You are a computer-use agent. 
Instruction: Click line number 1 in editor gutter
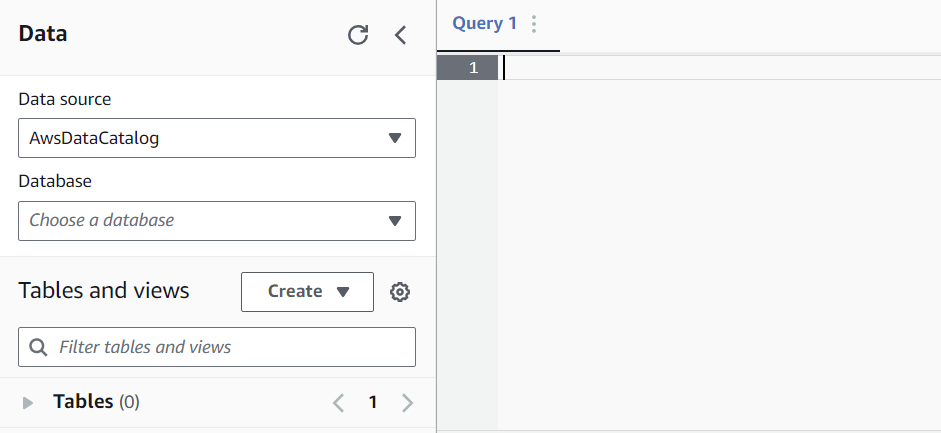click(467, 67)
